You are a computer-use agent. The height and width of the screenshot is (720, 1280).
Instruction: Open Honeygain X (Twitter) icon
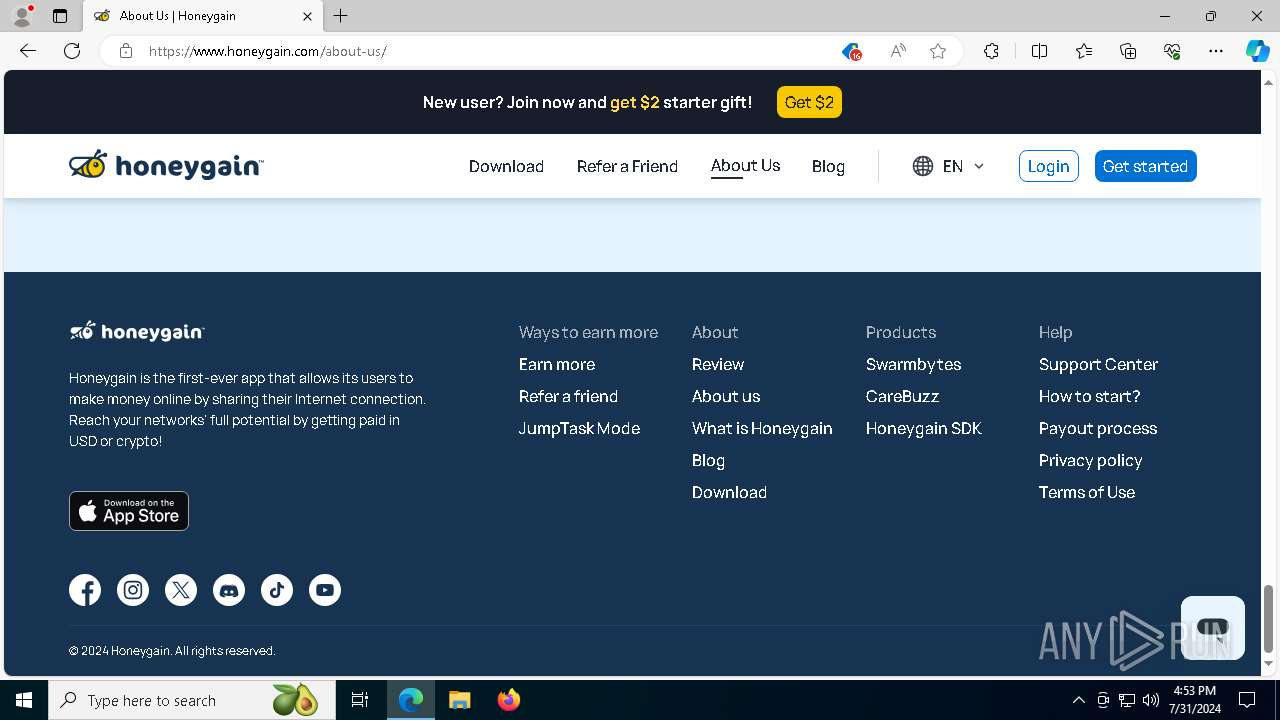(181, 590)
